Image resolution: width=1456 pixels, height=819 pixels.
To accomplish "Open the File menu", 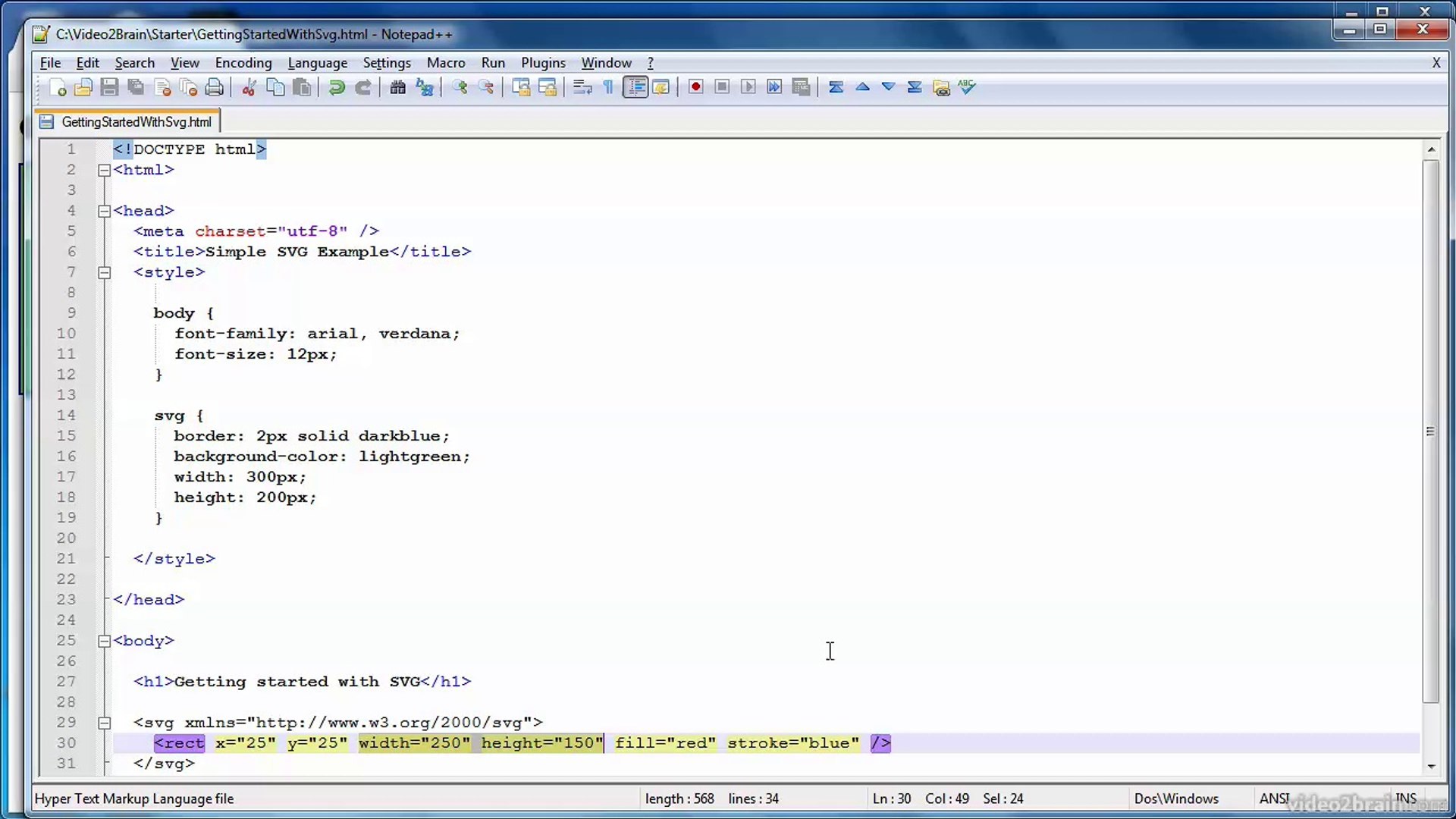I will click(x=50, y=63).
